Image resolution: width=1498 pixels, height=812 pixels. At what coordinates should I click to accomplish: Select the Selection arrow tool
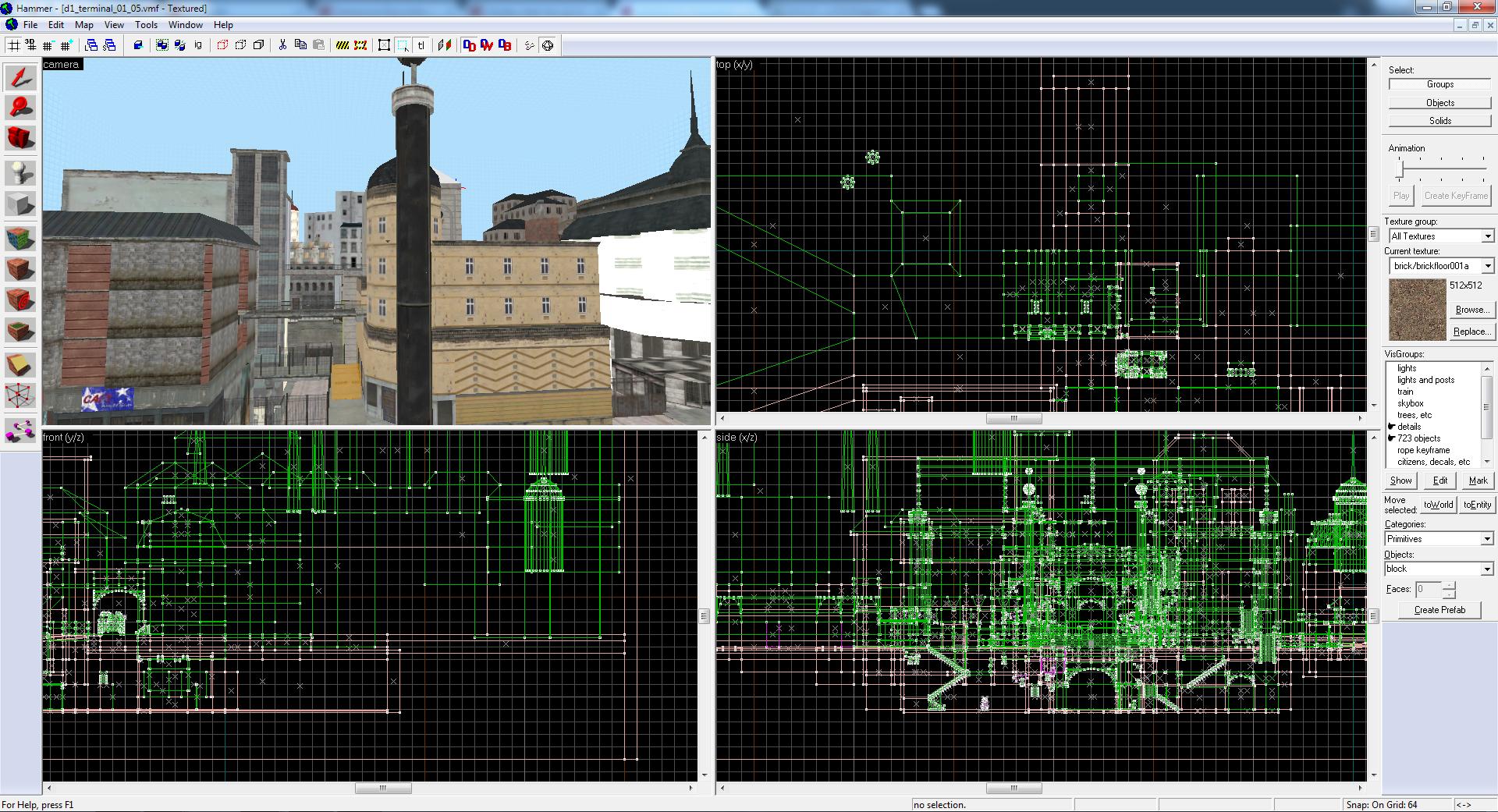tap(21, 77)
